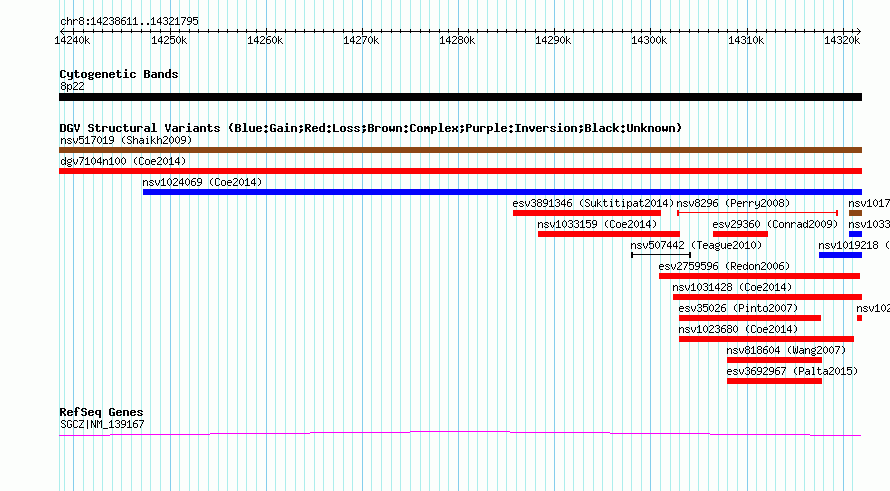Click the DGV Structural Variants track title
890x491 pixels.
[371, 128]
